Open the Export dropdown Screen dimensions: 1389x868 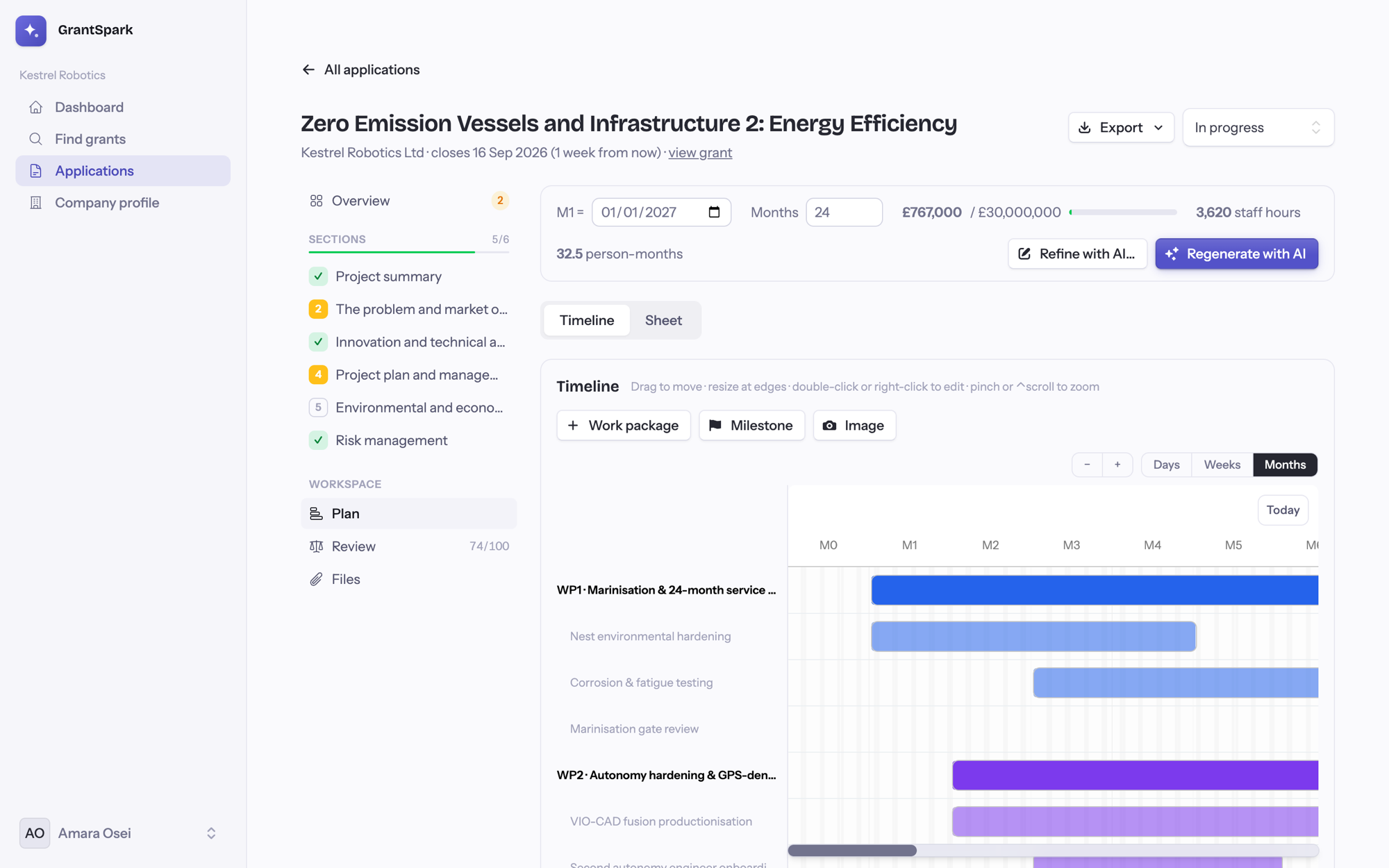pos(1121,128)
